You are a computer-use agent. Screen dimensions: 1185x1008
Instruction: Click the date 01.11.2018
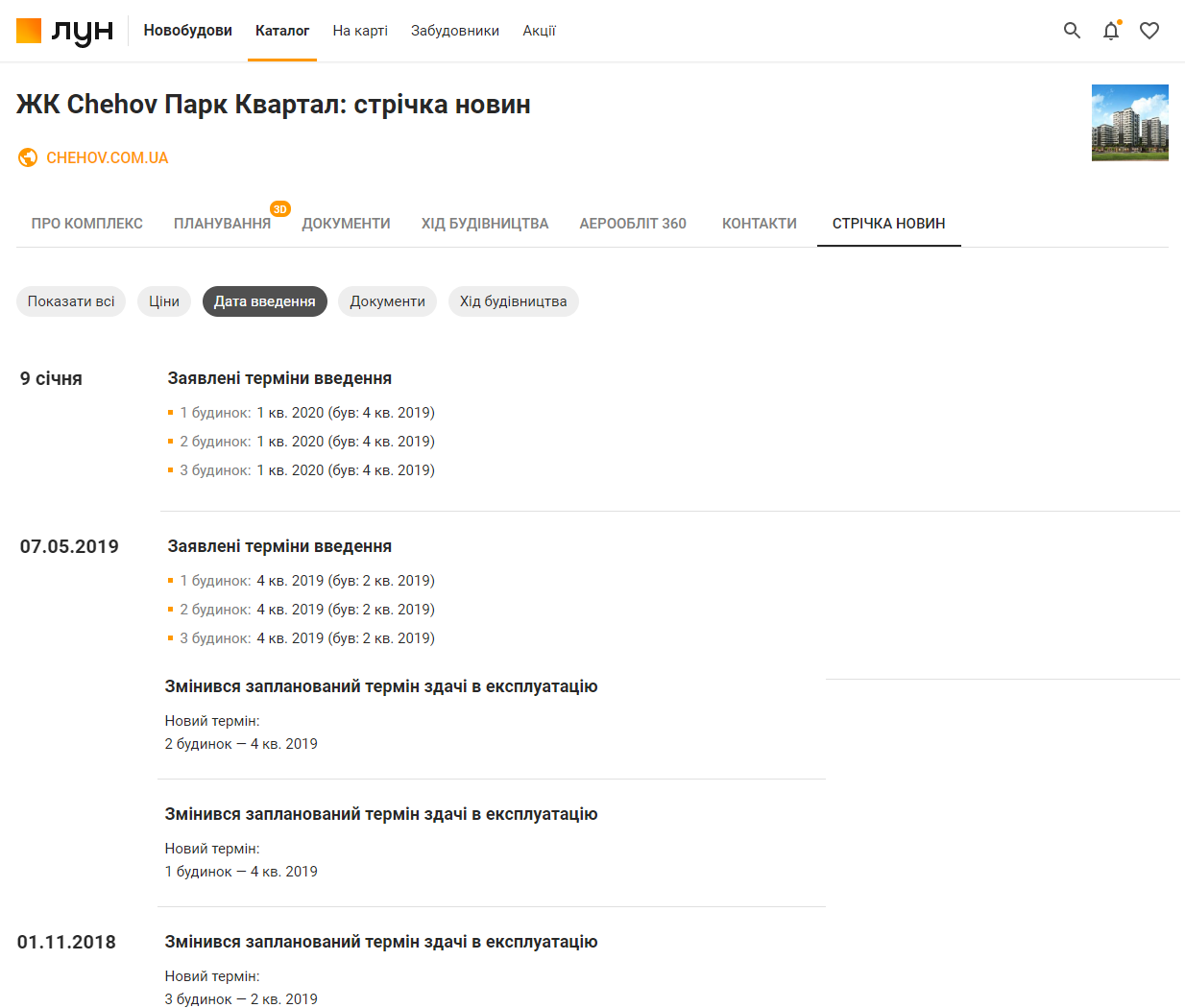click(66, 942)
